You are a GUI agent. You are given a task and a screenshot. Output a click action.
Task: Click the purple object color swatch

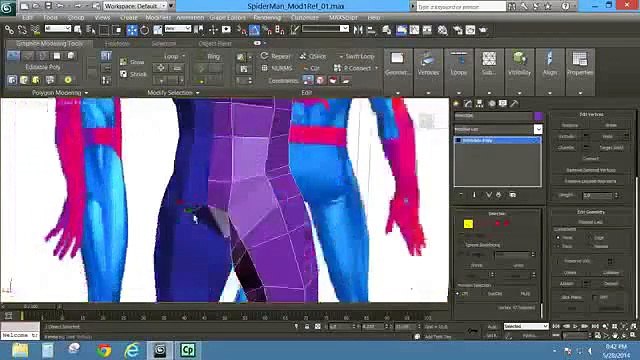point(538,116)
